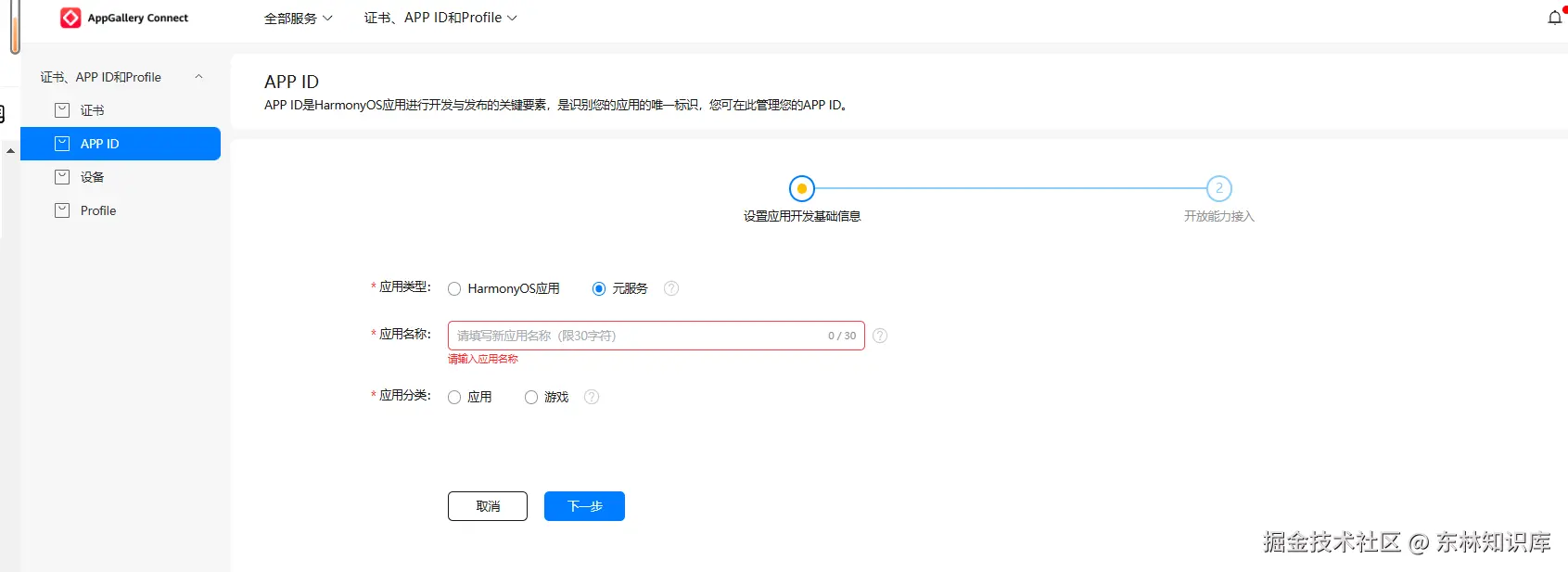Click the Profile sidebar icon
The width and height of the screenshot is (1568, 572).
click(62, 210)
